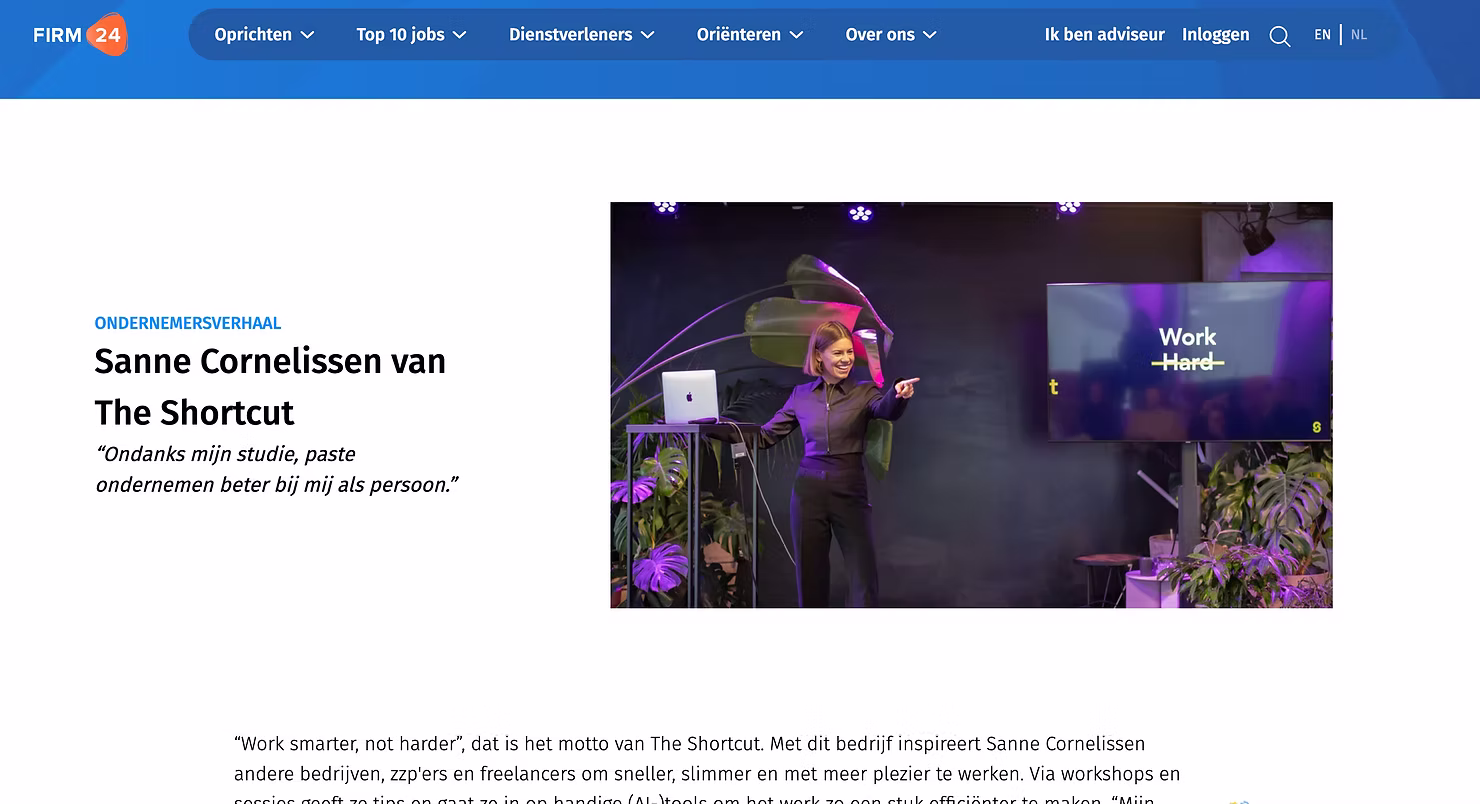The height and width of the screenshot is (804, 1480).
Task: Open the Over ons menu
Action: click(891, 35)
